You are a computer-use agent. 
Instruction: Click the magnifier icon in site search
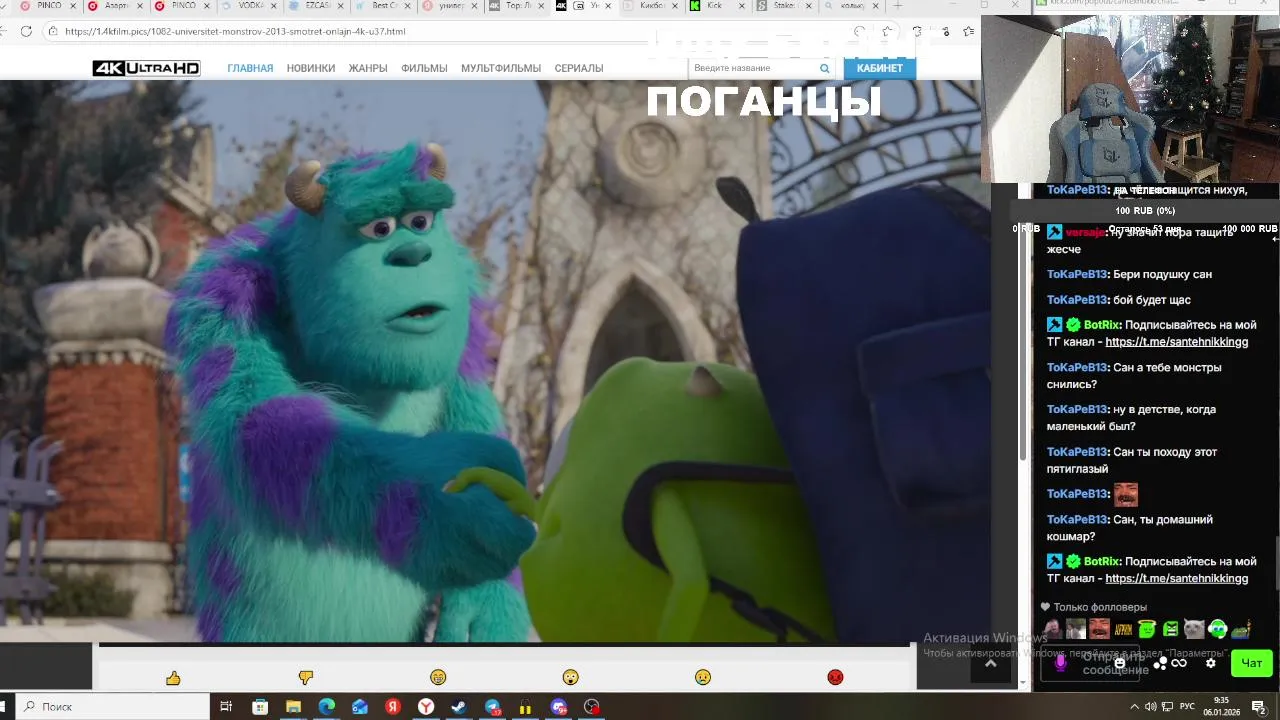coord(824,68)
